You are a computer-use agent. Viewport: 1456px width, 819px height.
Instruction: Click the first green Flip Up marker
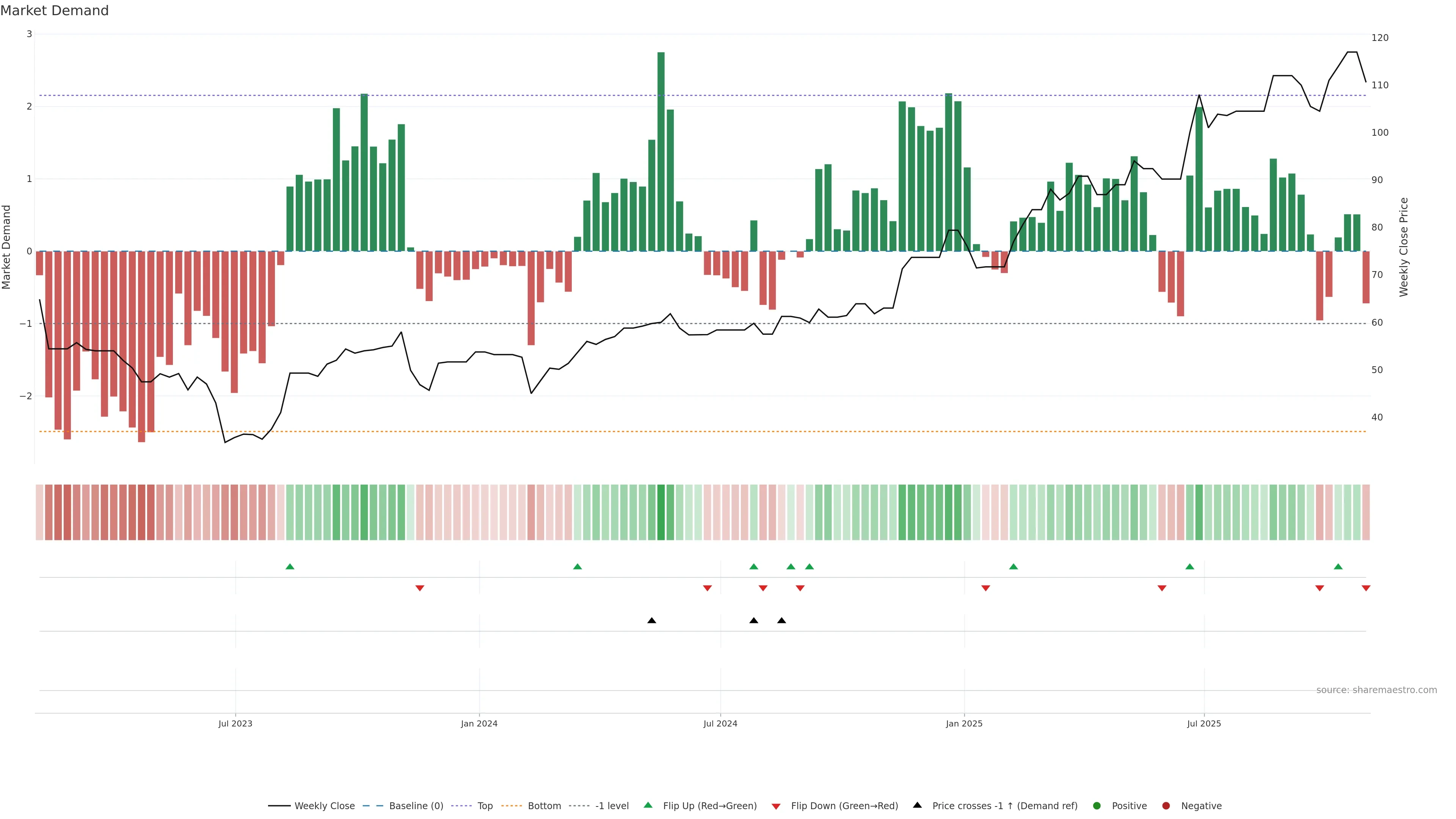click(290, 566)
